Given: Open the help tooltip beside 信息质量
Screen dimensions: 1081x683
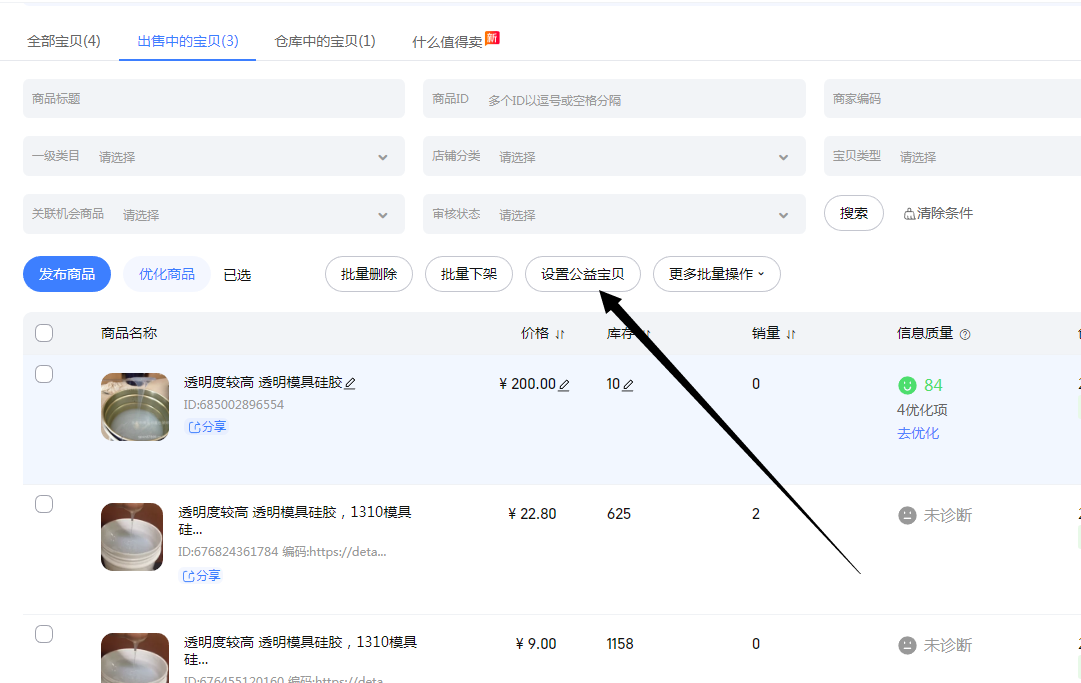Looking at the screenshot, I should (x=963, y=333).
